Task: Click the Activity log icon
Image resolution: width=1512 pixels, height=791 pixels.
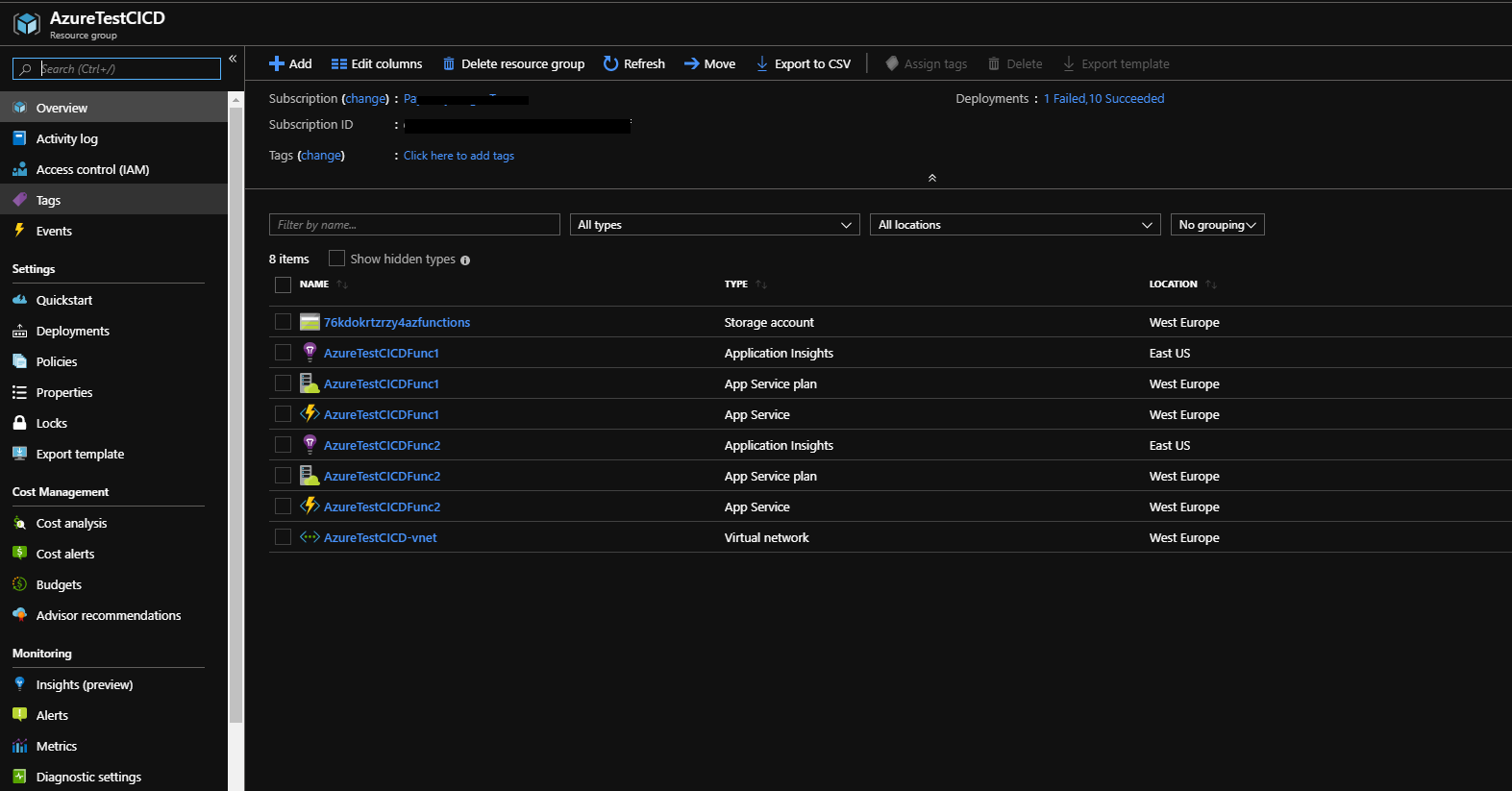Action: 19,138
